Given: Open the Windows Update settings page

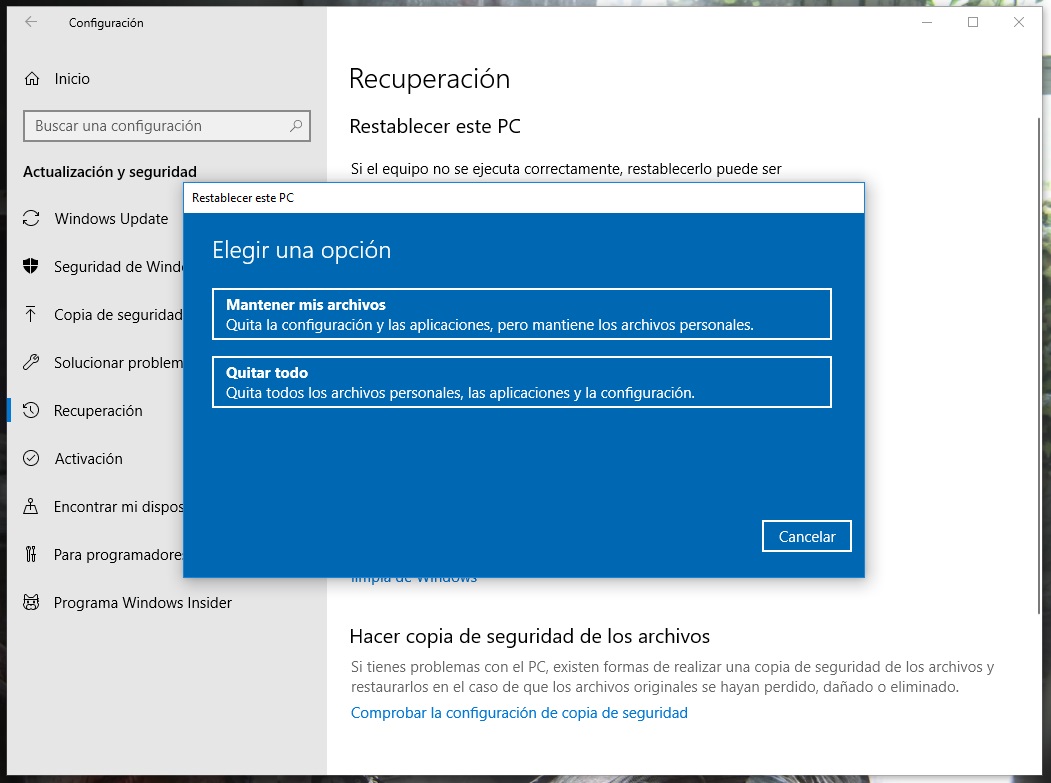Looking at the screenshot, I should point(110,218).
